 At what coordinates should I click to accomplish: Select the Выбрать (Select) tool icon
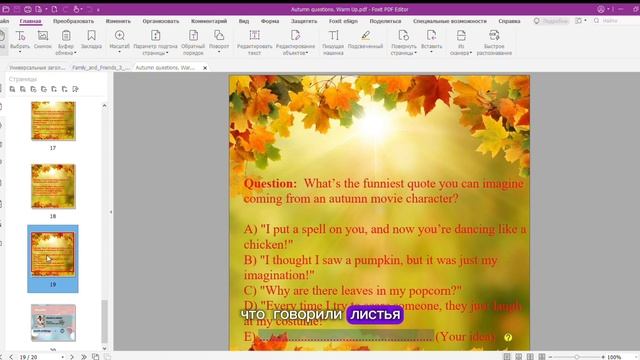point(20,36)
